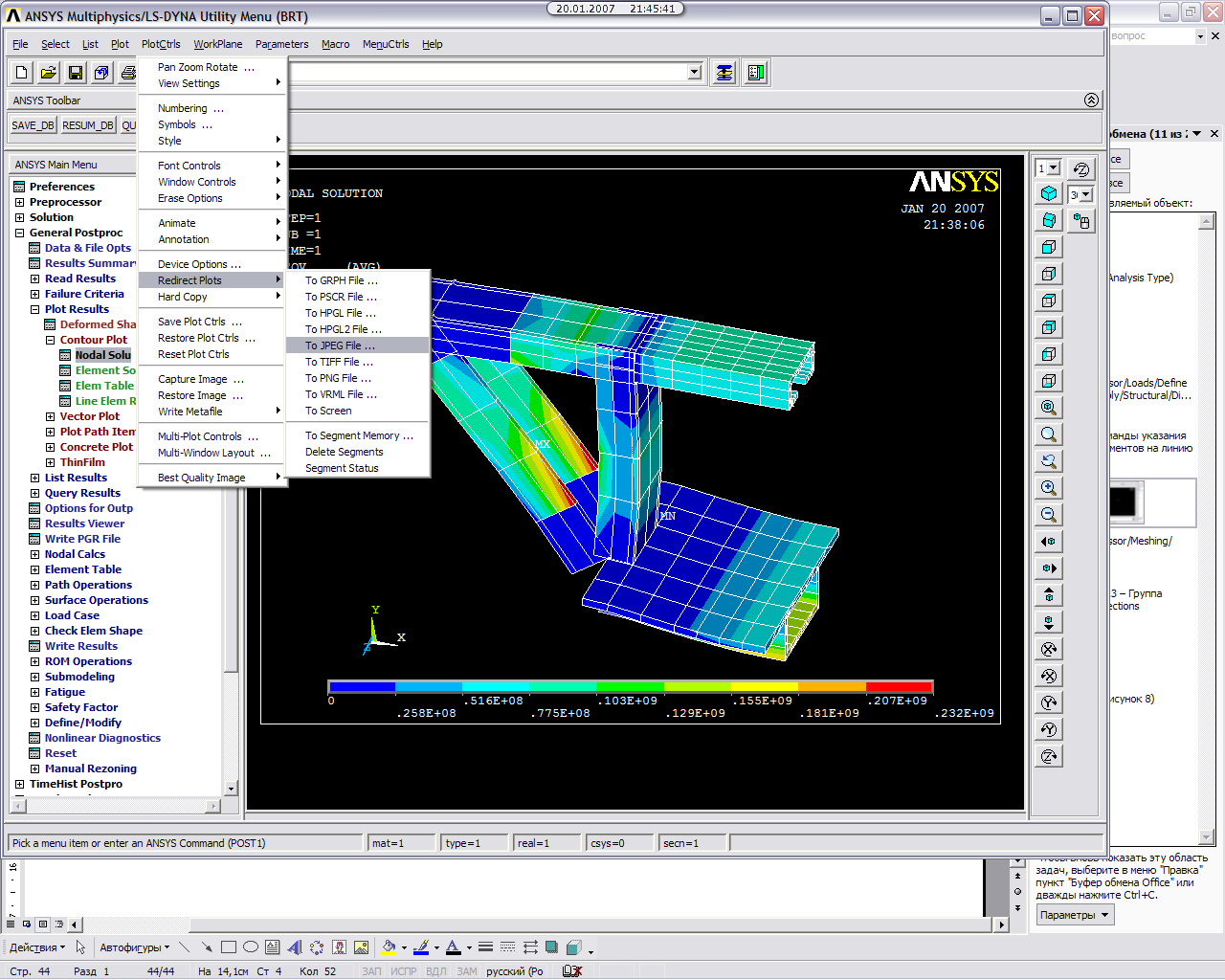The width and height of the screenshot is (1225, 980).
Task: Click the Zoom Out minus icon
Action: click(x=1049, y=515)
